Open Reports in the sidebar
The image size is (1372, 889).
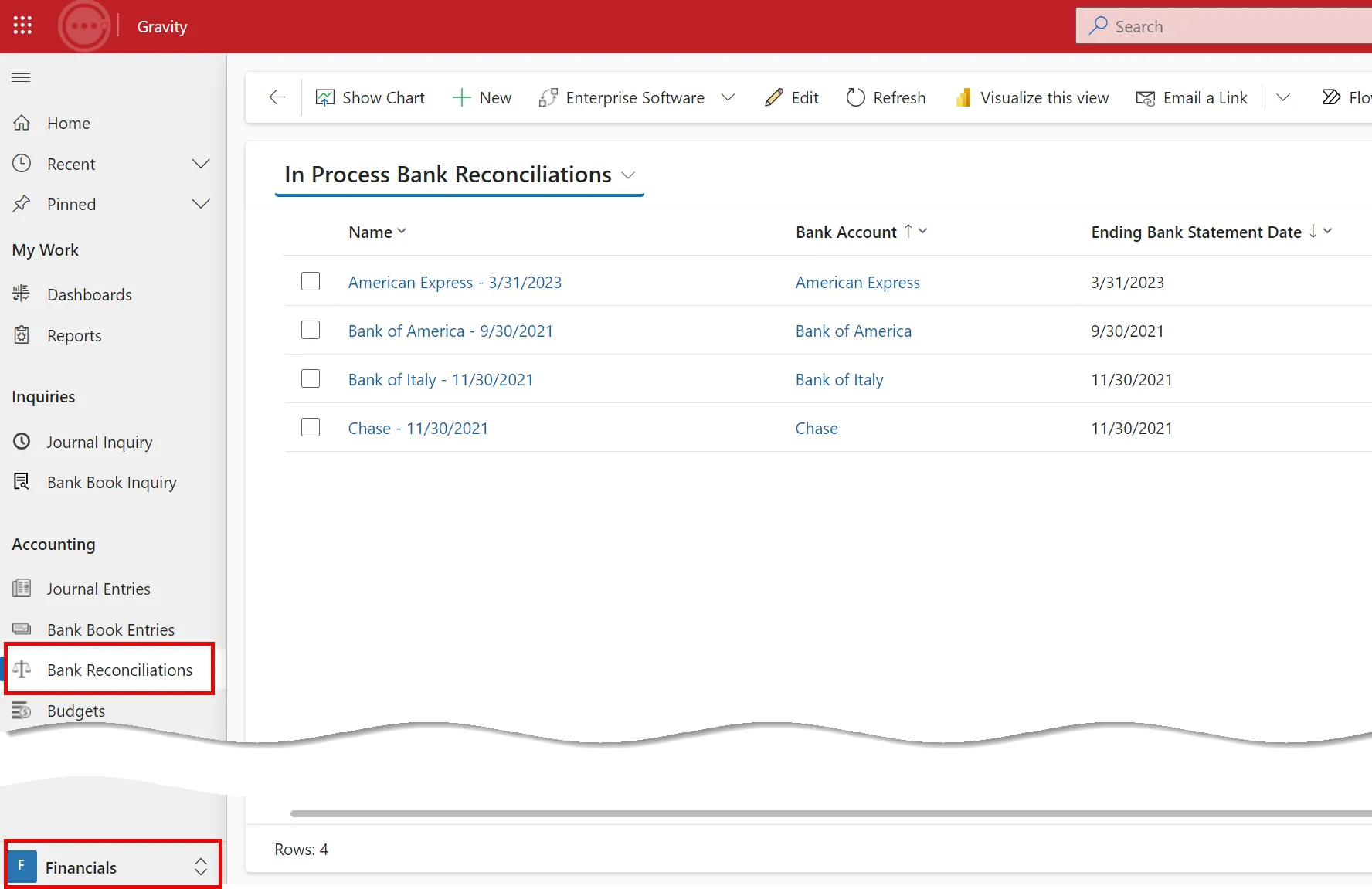click(x=74, y=335)
